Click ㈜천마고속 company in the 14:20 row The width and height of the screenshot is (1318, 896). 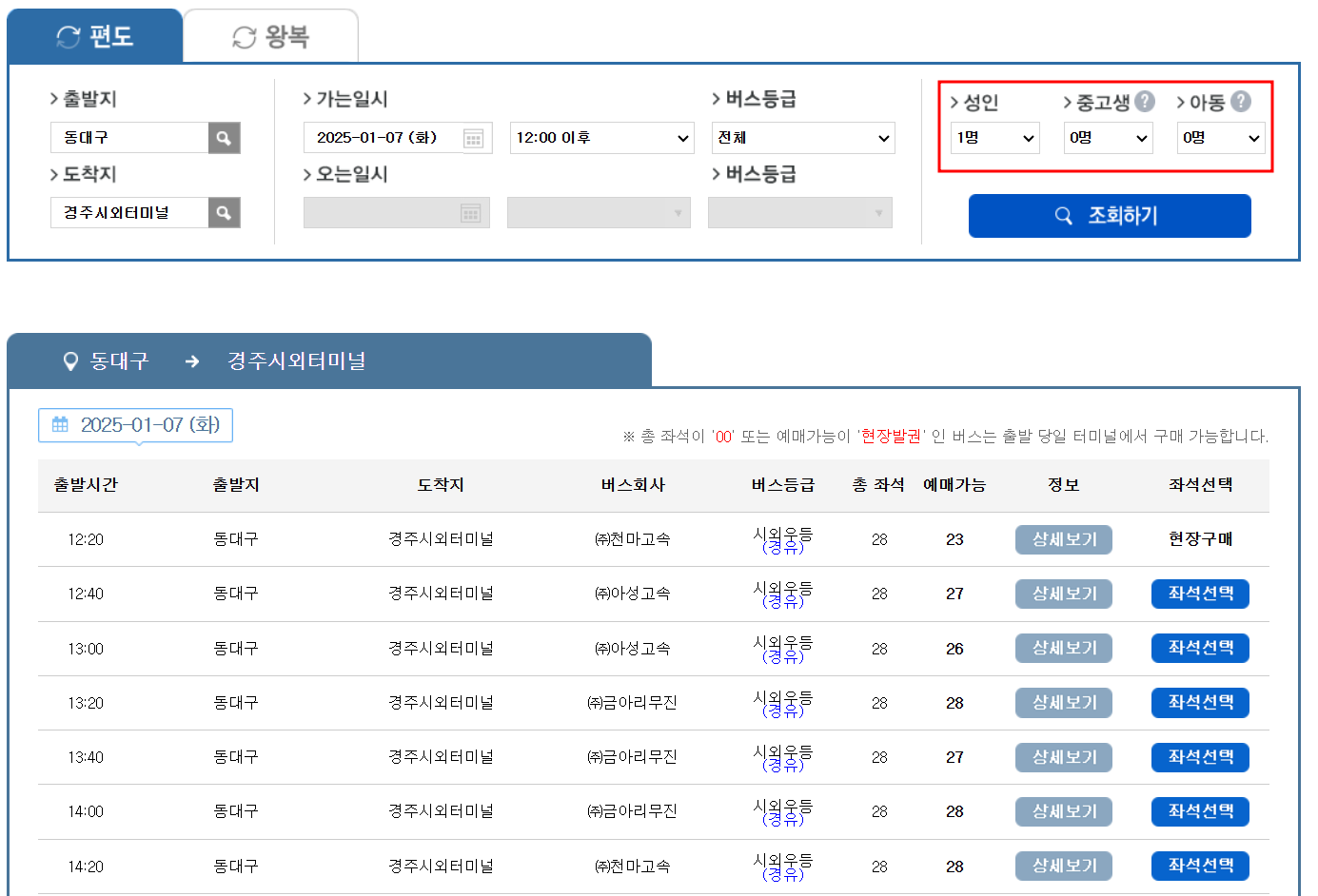633,867
